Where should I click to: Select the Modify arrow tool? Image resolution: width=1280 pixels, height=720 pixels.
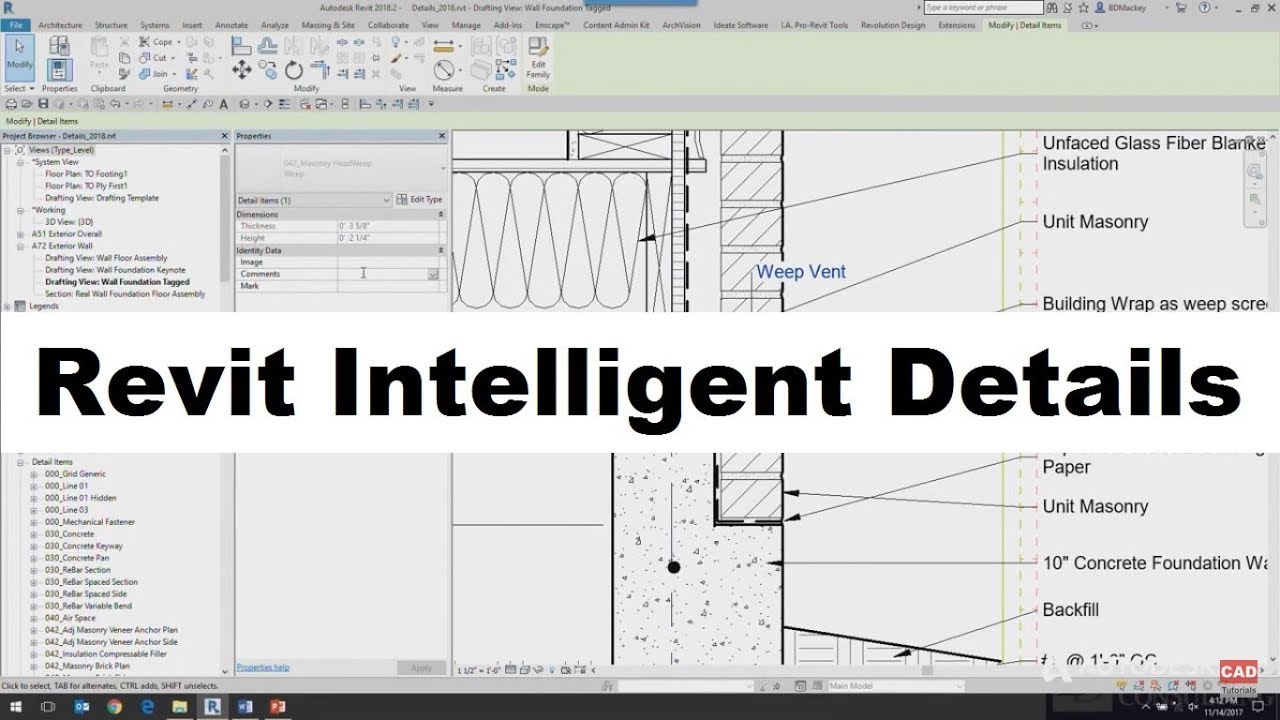coord(19,57)
